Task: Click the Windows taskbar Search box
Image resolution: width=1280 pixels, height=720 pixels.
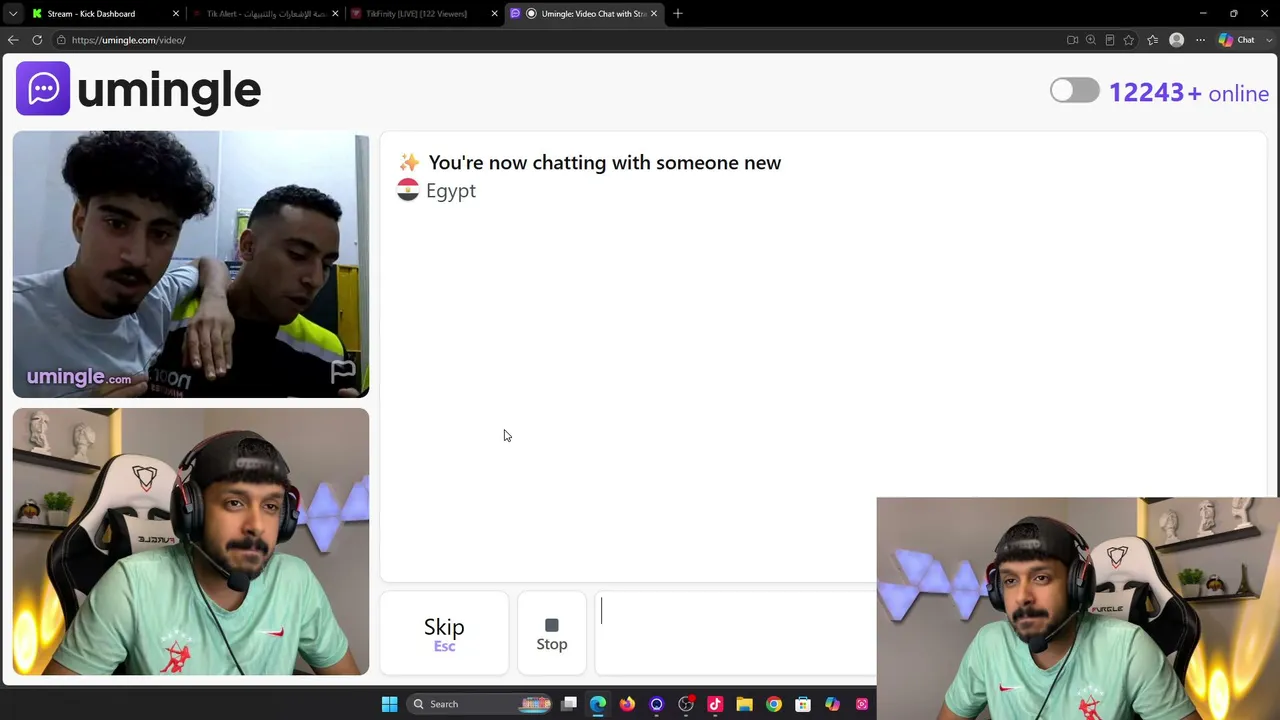Action: pos(478,704)
